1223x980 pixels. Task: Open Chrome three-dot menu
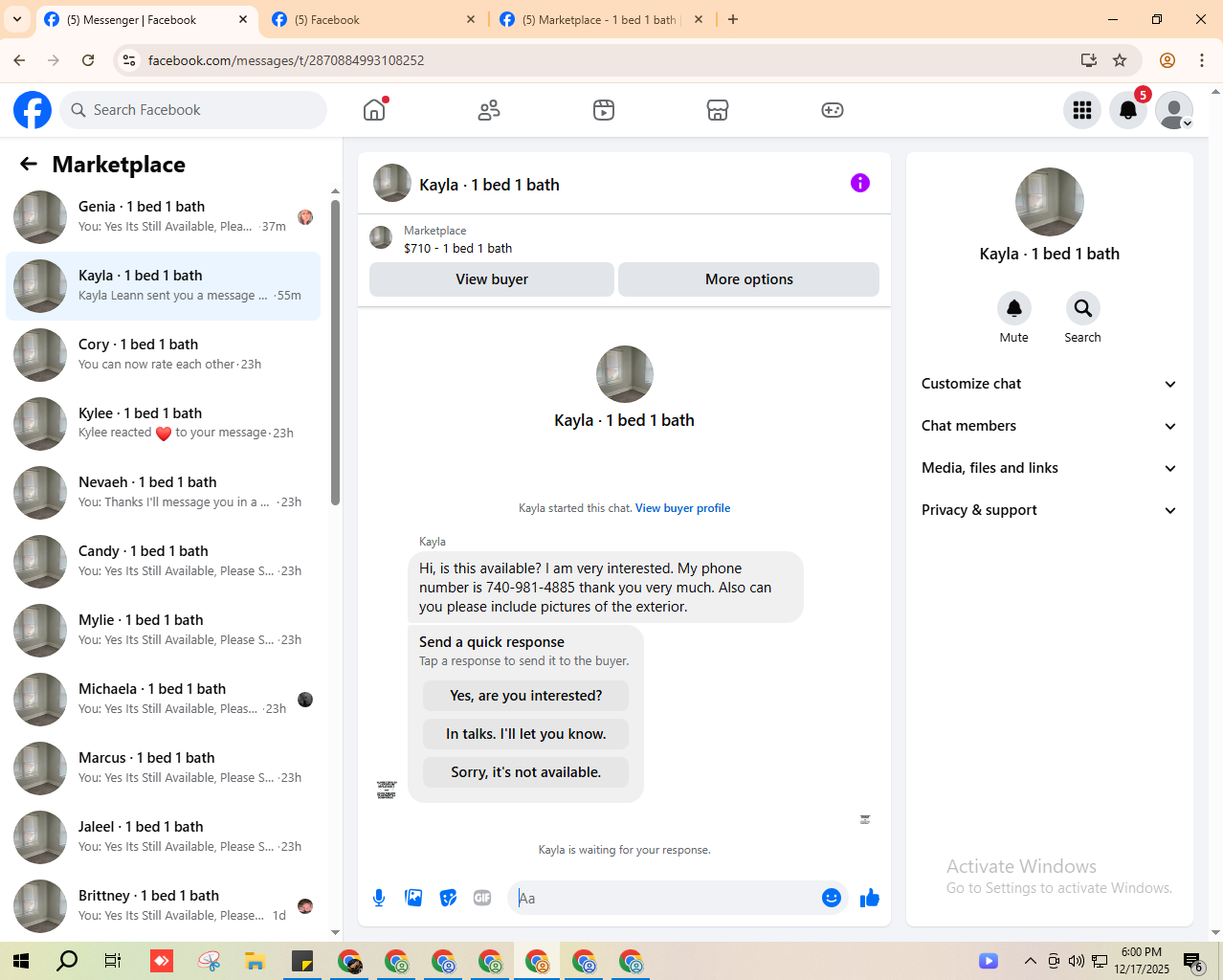pos(1202,60)
